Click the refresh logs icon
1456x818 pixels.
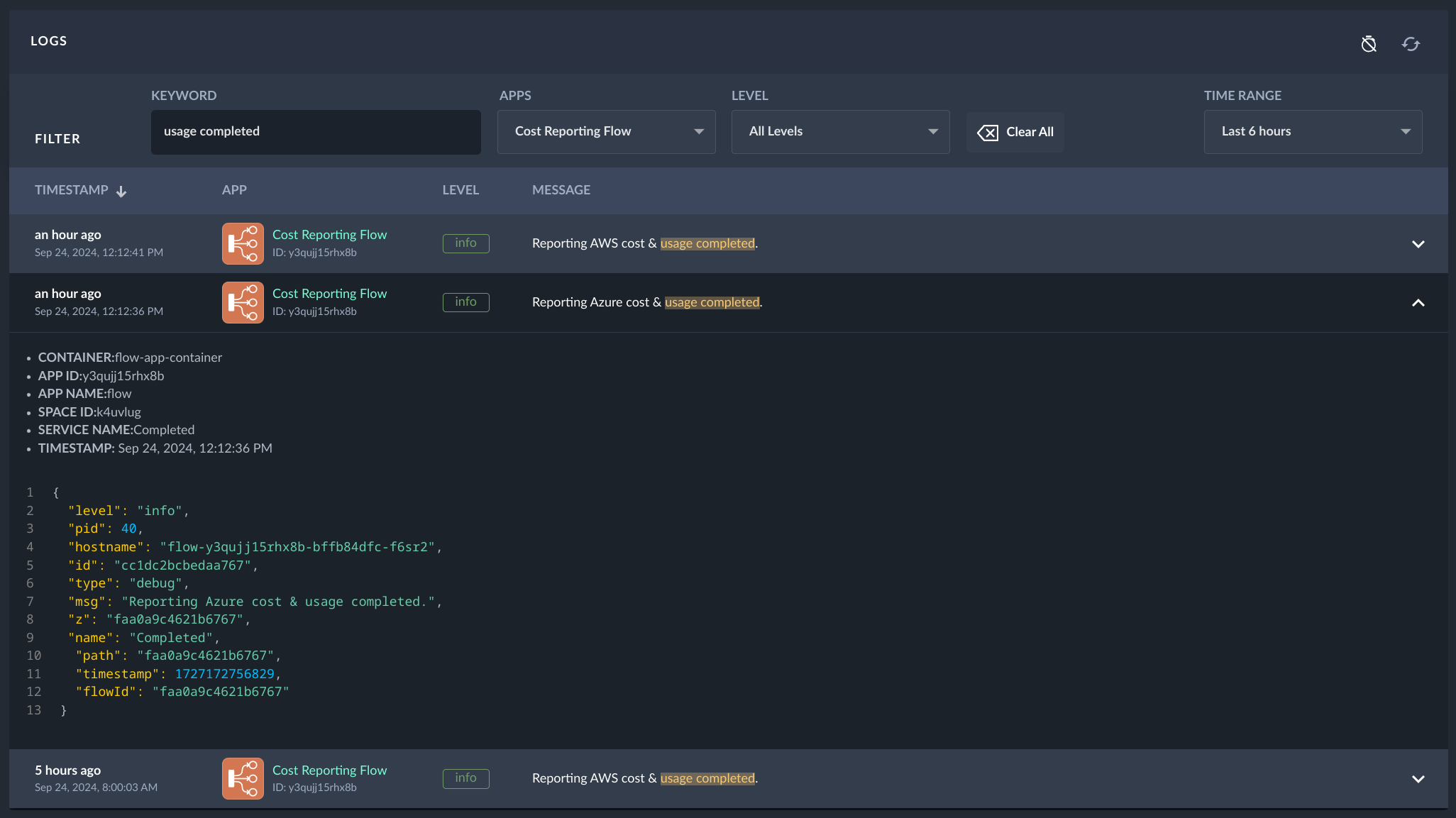tap(1411, 44)
